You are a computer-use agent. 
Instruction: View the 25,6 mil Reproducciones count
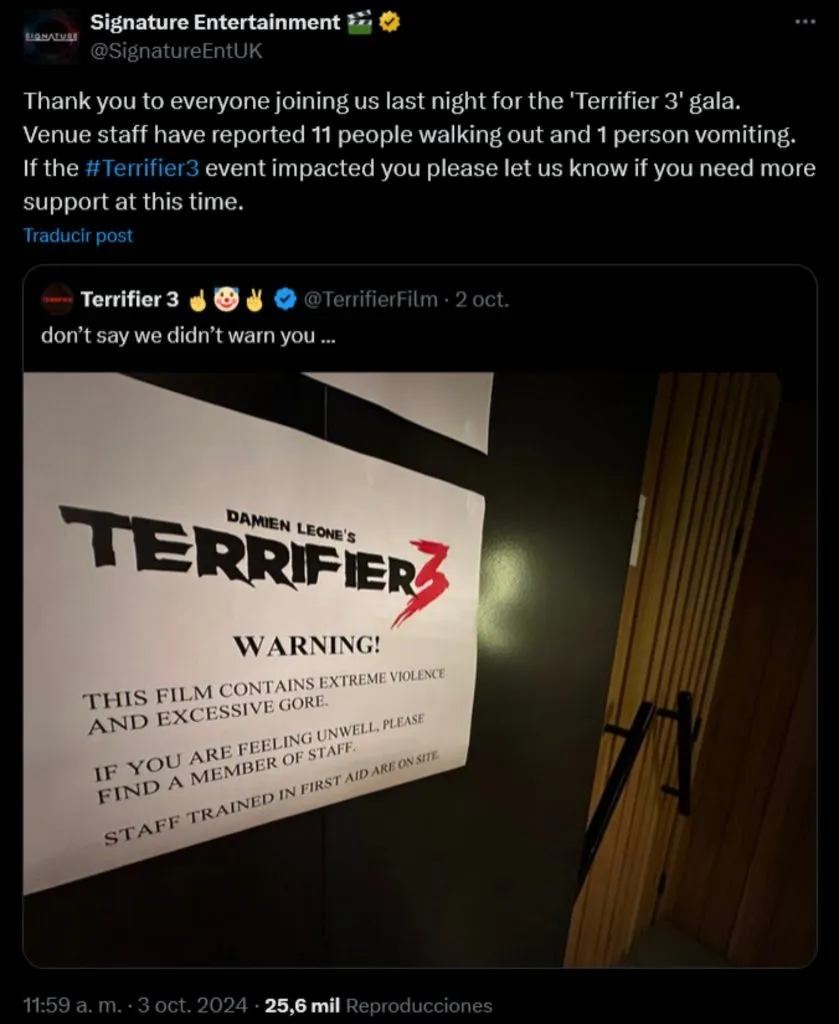(378, 1005)
